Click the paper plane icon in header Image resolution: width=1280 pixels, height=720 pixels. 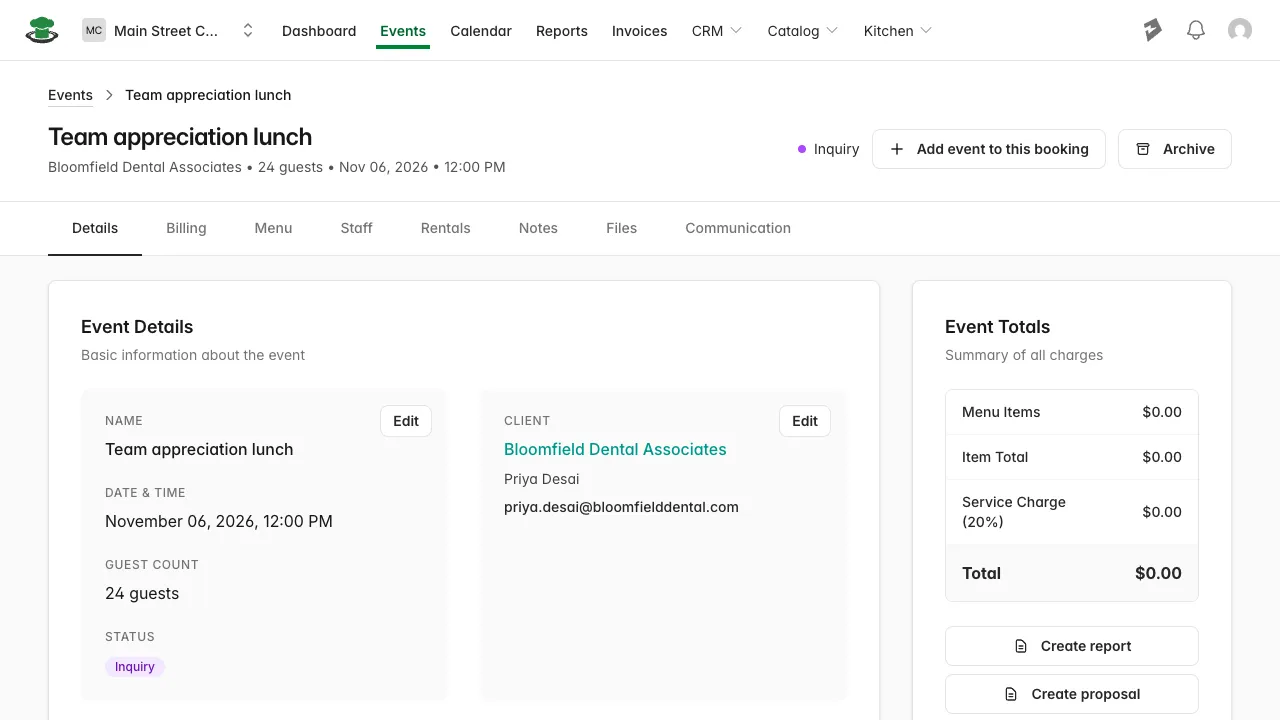[x=1152, y=30]
